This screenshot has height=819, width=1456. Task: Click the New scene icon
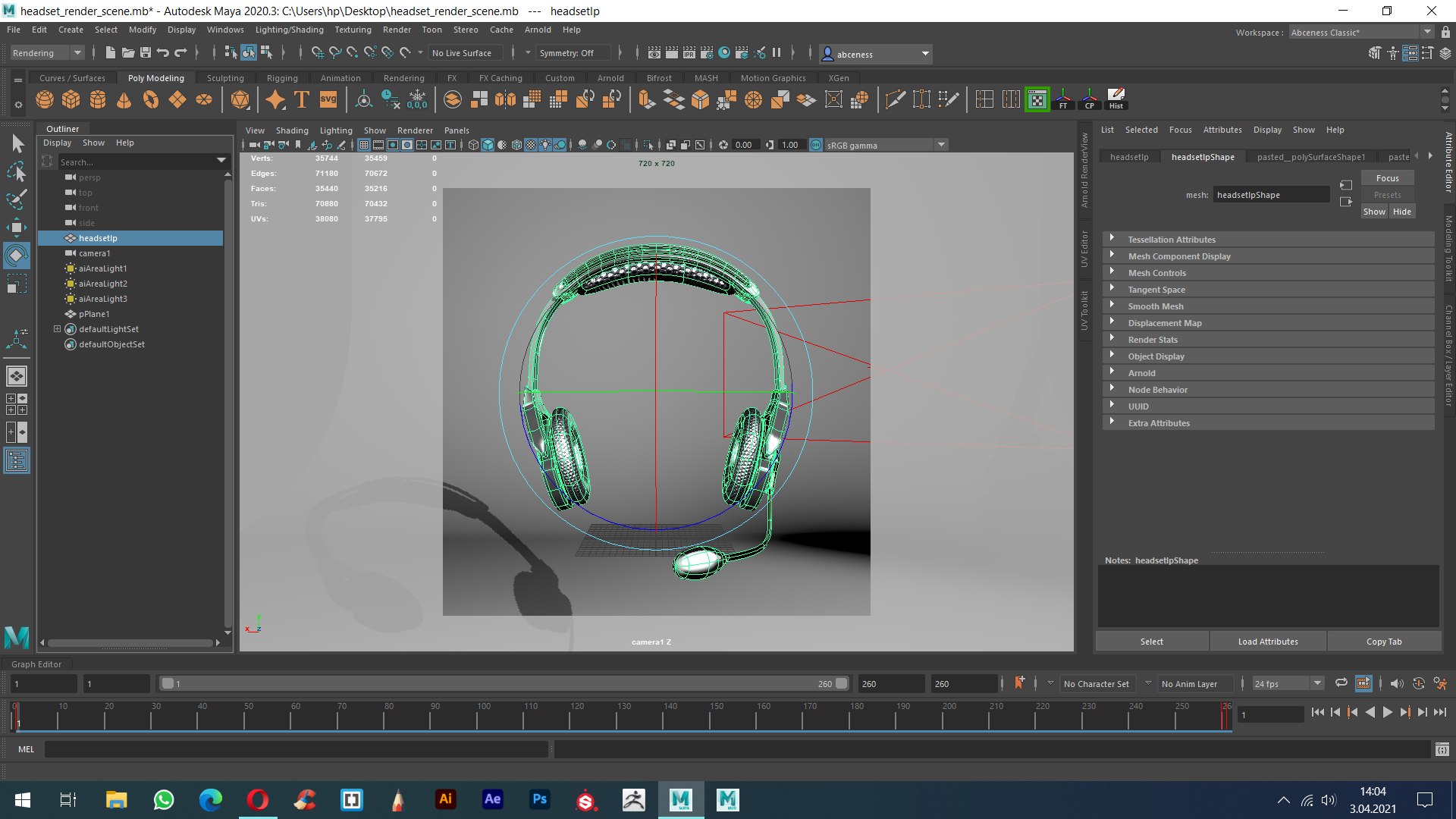point(111,53)
